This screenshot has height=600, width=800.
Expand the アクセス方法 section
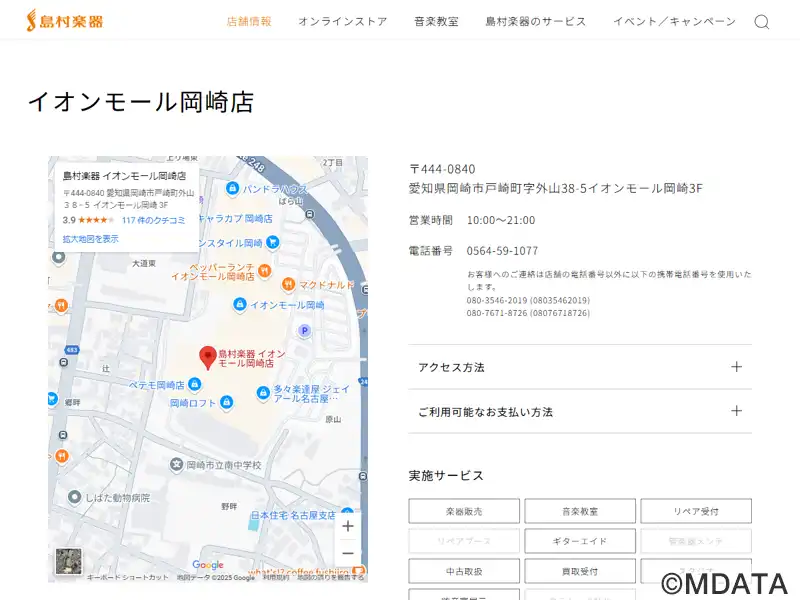coord(580,367)
